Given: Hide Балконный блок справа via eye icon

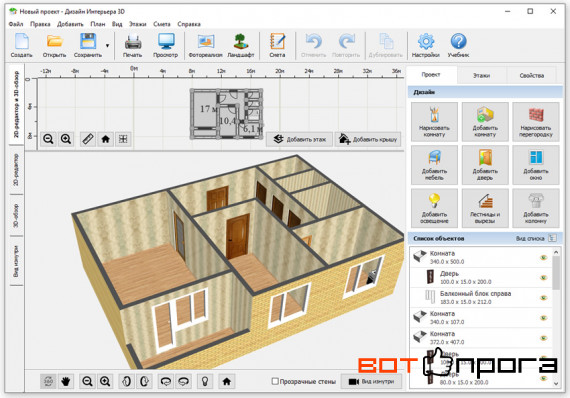Looking at the screenshot, I should pyautogui.click(x=544, y=298).
